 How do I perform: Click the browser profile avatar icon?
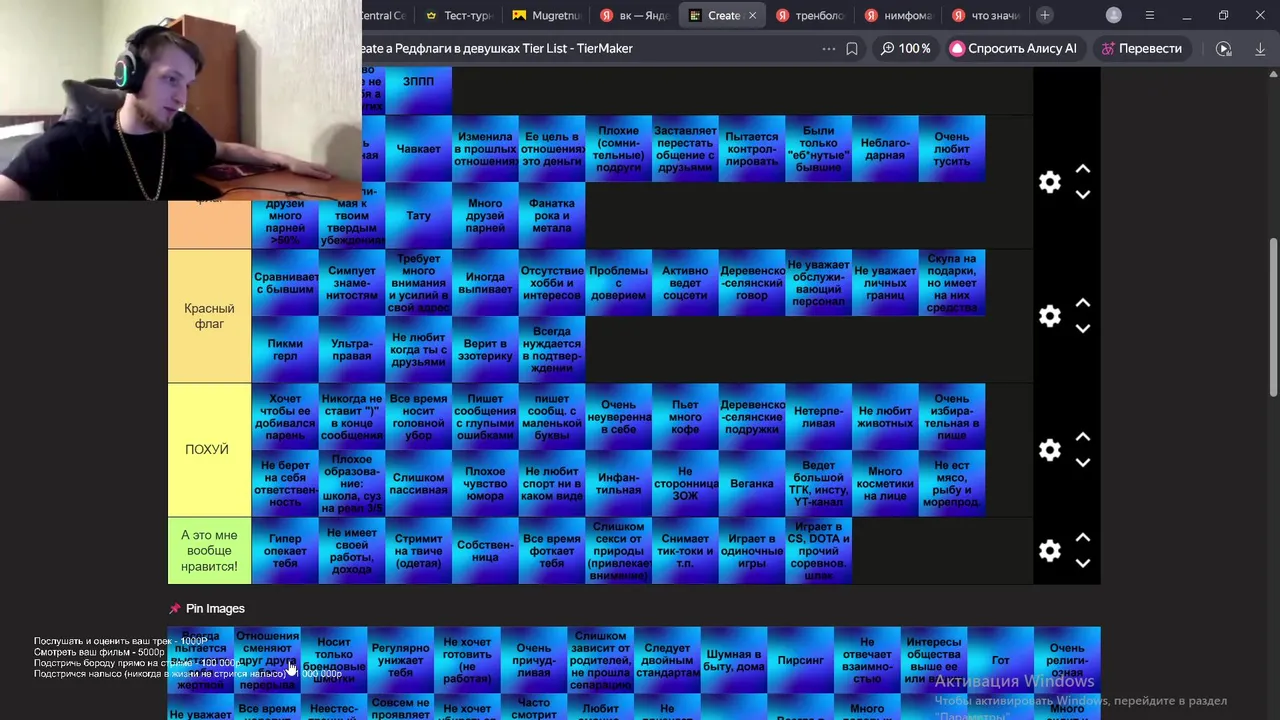(x=1114, y=15)
